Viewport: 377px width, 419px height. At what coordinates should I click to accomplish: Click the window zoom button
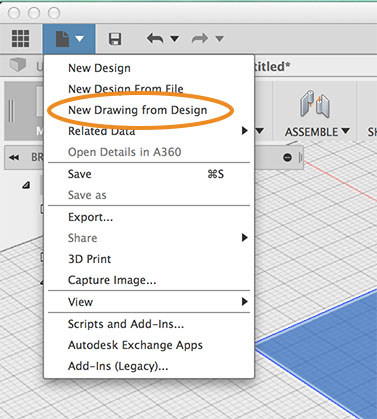point(54,13)
